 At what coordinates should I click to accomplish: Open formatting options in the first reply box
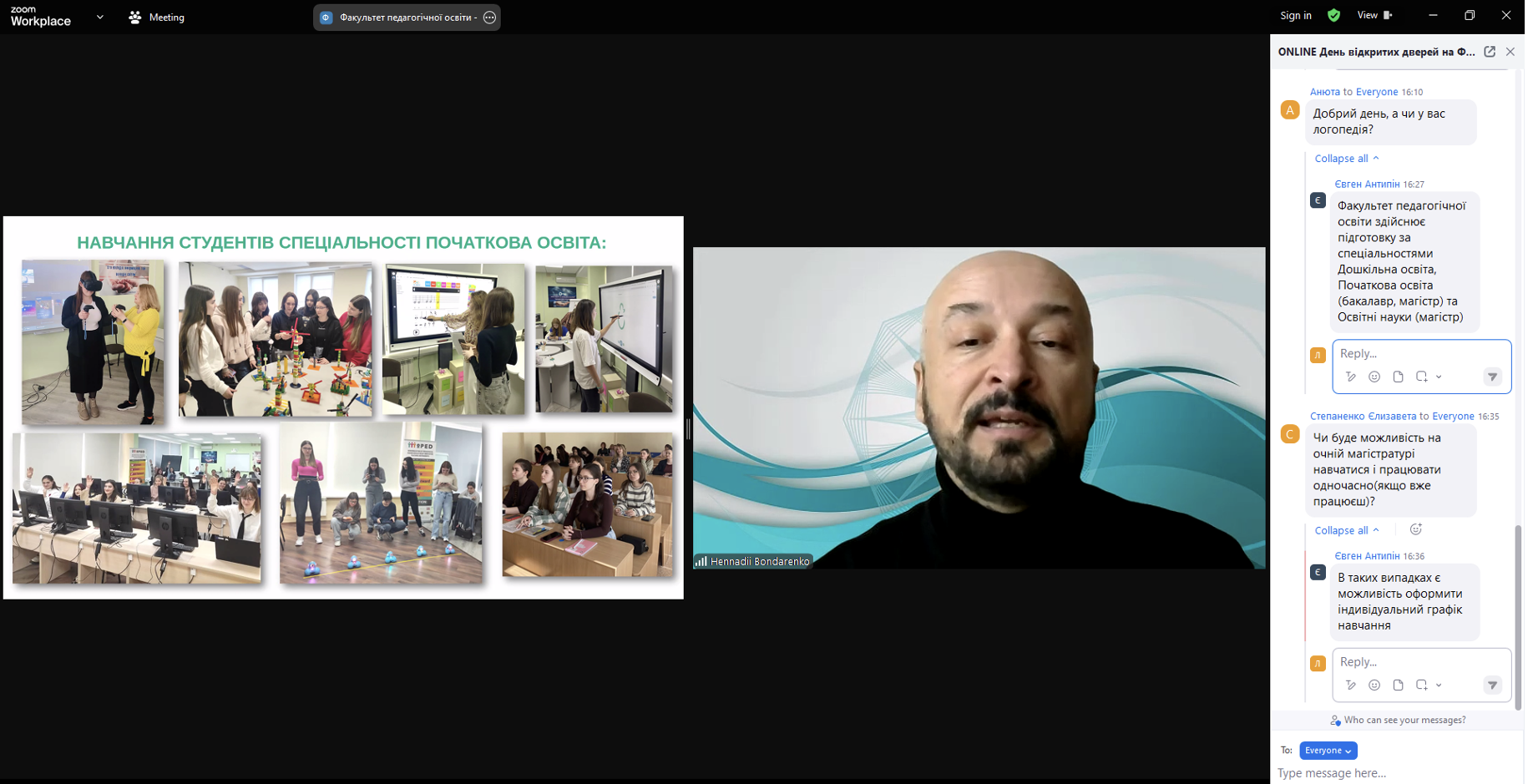1351,377
